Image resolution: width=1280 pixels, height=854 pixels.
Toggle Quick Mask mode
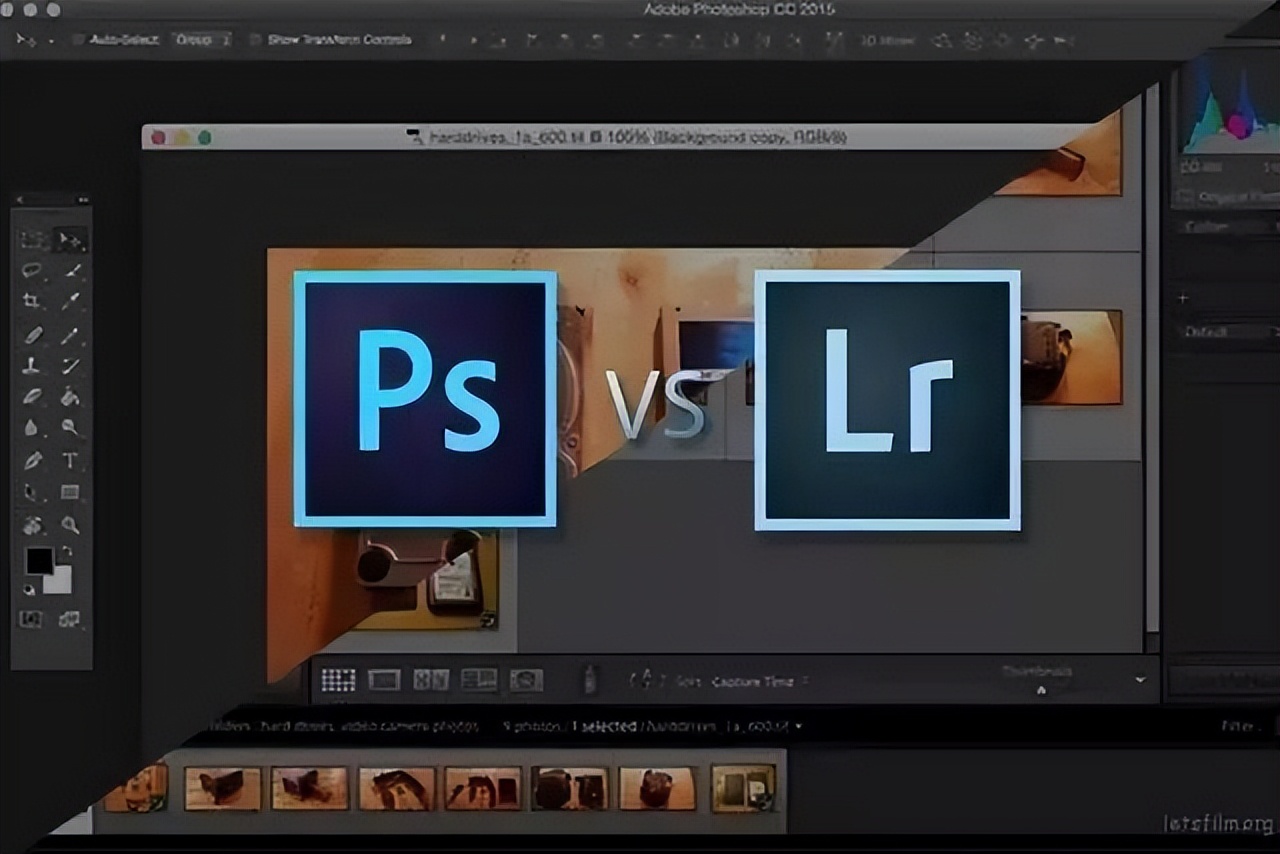[x=32, y=619]
